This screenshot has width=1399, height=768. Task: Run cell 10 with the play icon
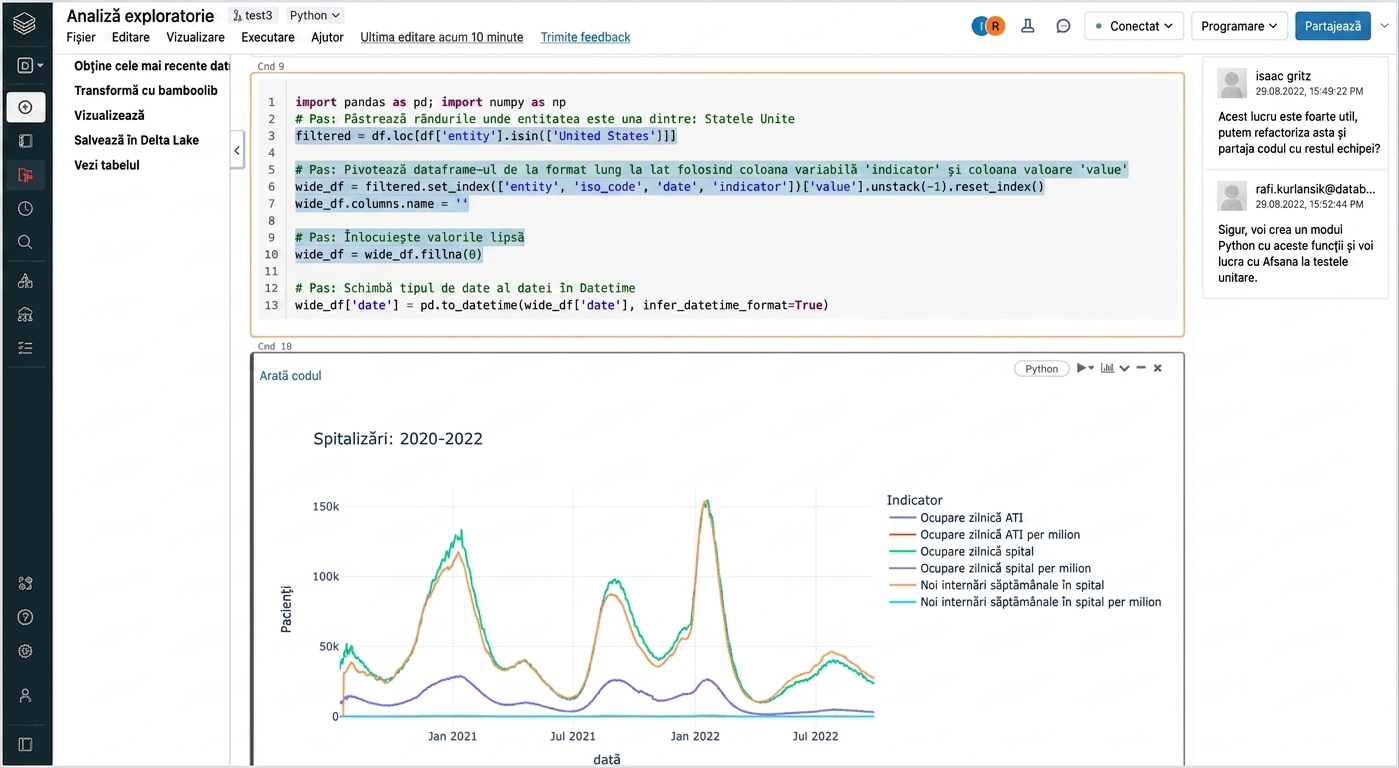[1081, 368]
